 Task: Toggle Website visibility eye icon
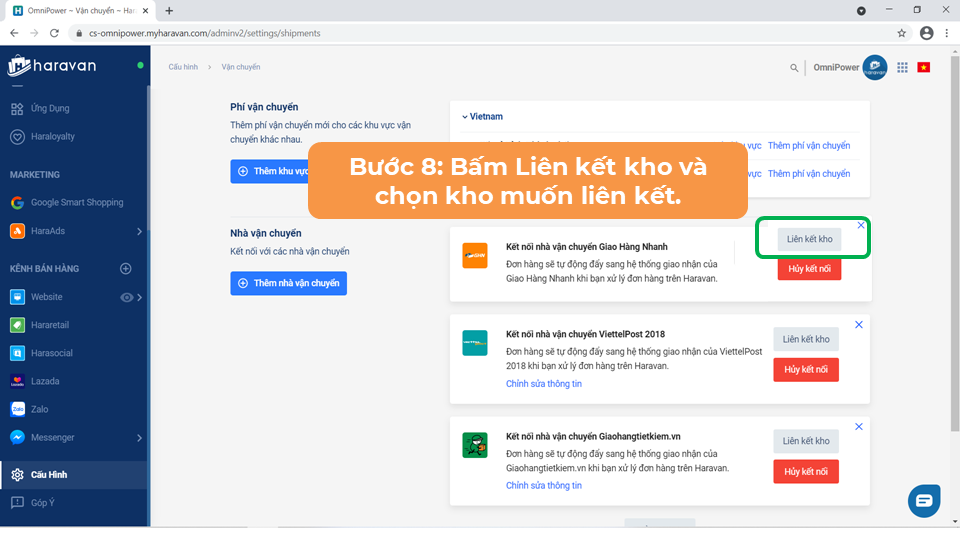126,298
